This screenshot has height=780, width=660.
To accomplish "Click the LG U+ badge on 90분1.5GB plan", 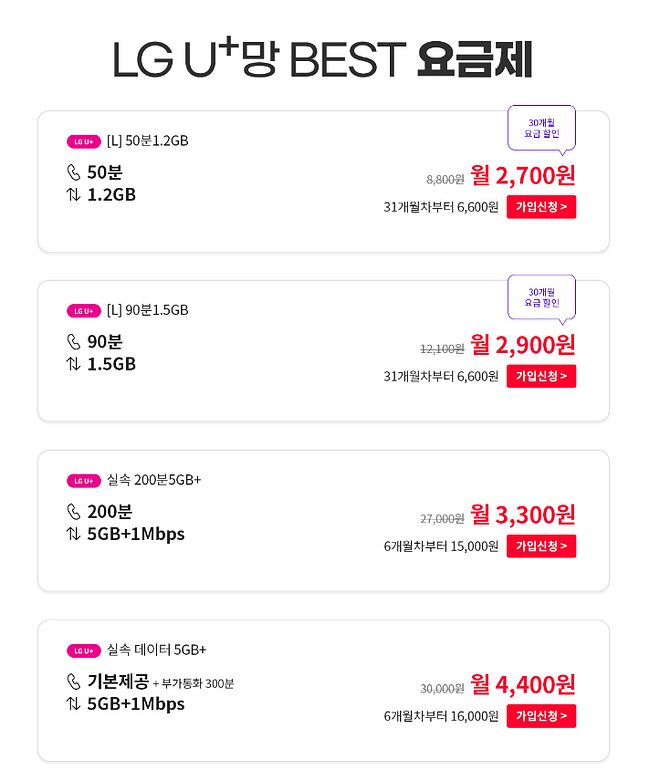I will [83, 311].
